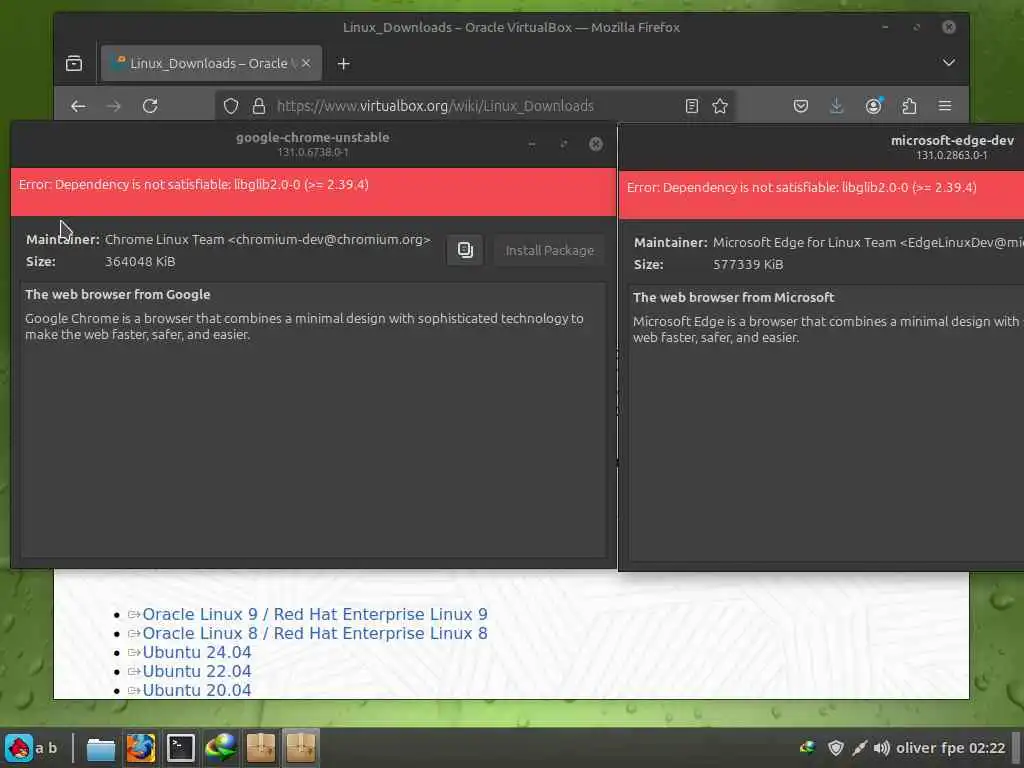Open file manager from taskbar
This screenshot has width=1024, height=768.
point(101,748)
